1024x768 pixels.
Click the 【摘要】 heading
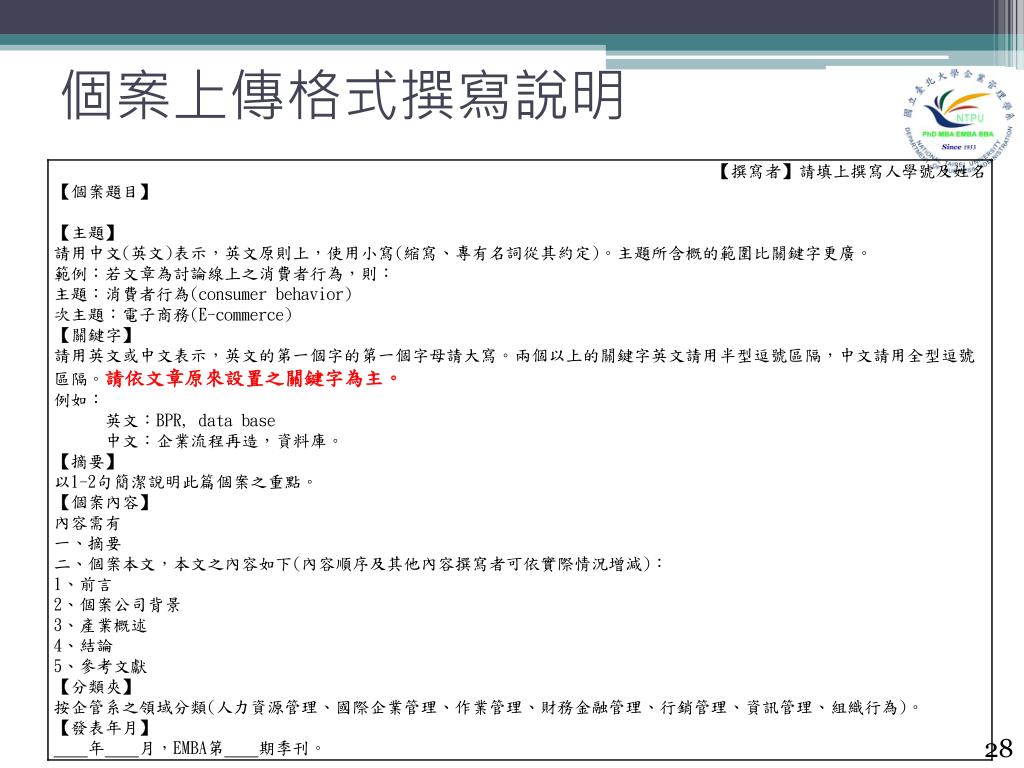pyautogui.click(x=87, y=462)
